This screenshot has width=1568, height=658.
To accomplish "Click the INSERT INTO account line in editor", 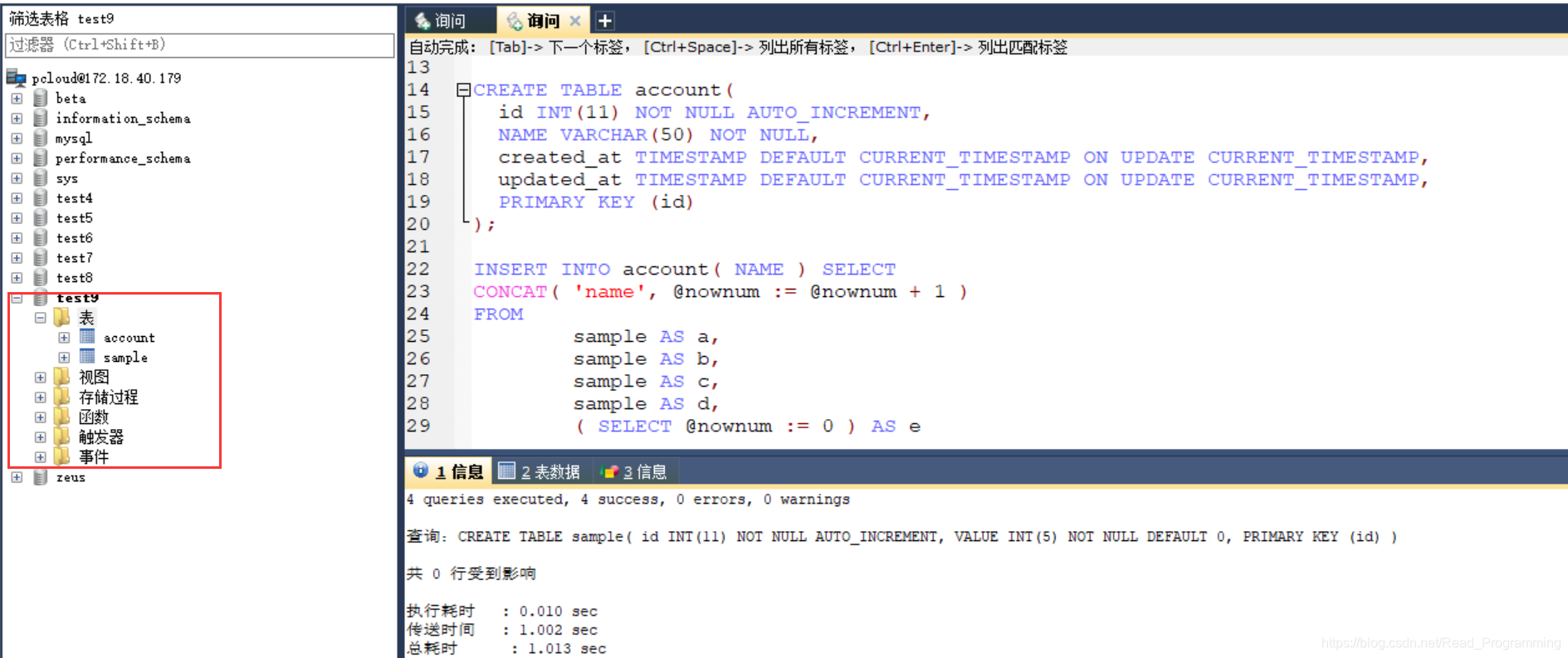I will point(685,269).
